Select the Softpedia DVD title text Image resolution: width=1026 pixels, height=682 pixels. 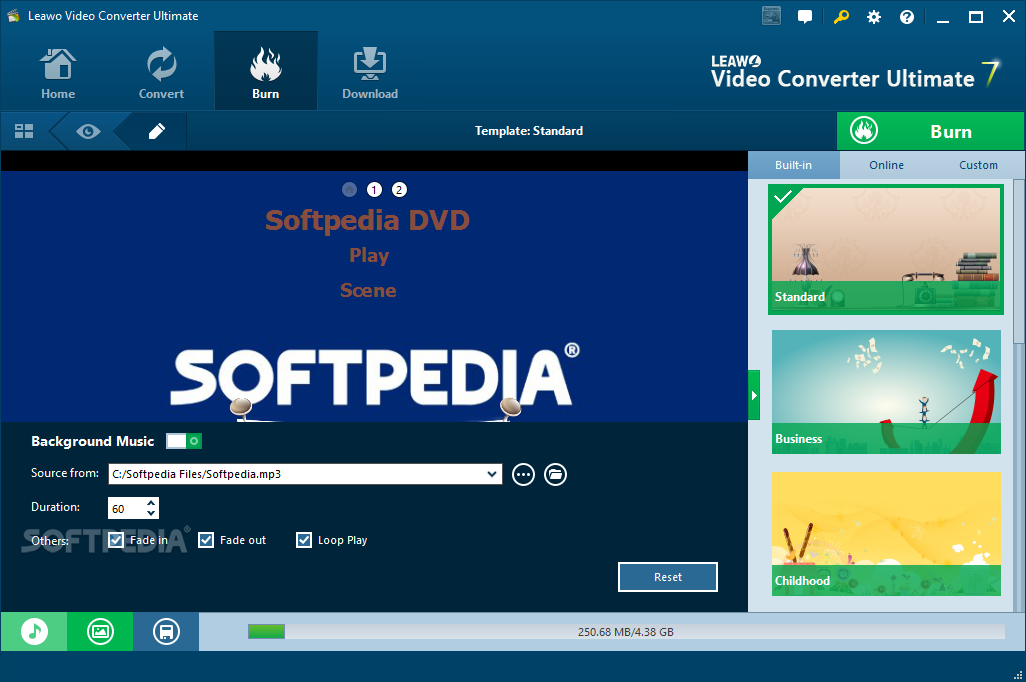[x=367, y=221]
